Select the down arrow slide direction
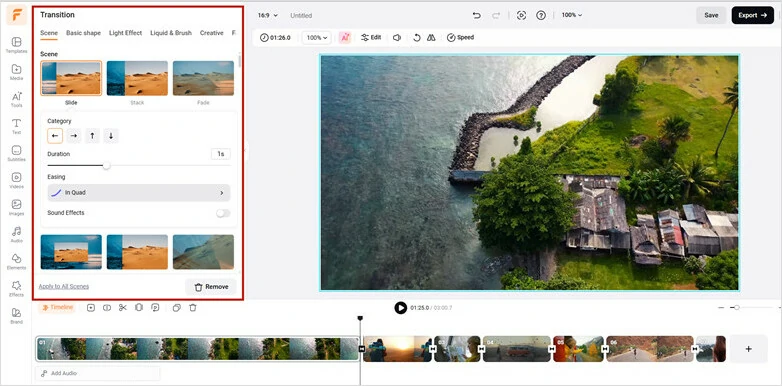The height and width of the screenshot is (386, 782). (x=111, y=136)
